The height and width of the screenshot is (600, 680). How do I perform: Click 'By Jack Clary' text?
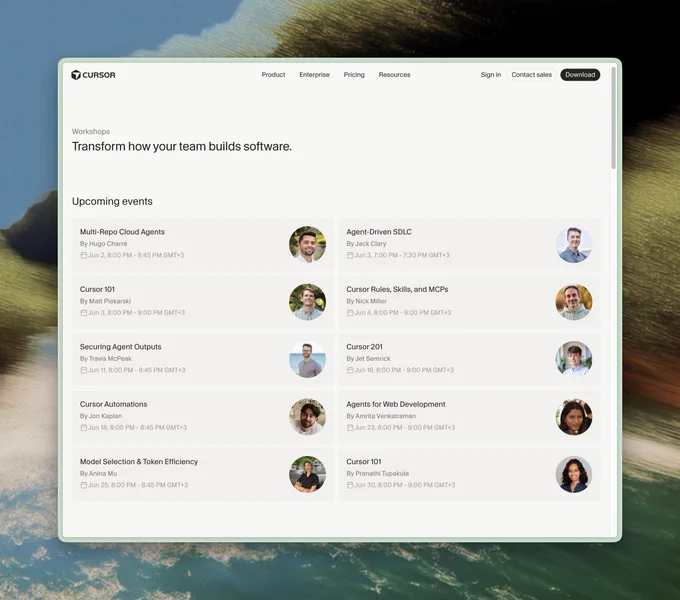(x=366, y=244)
